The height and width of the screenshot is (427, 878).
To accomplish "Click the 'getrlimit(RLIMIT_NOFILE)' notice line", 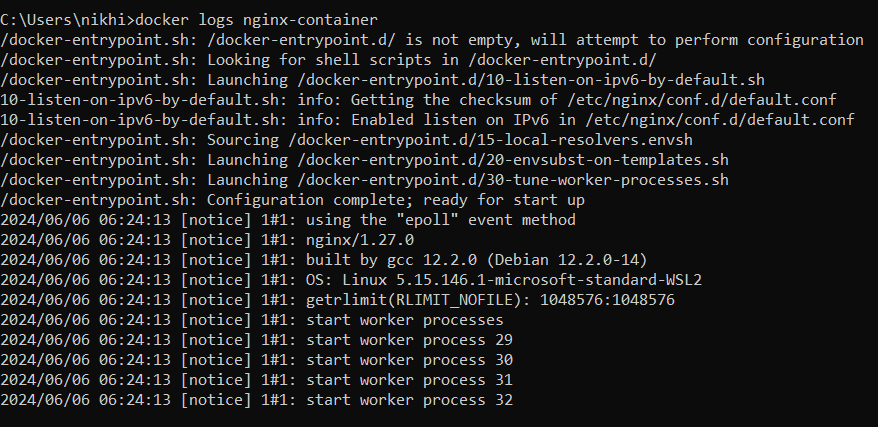I will pyautogui.click(x=337, y=300).
